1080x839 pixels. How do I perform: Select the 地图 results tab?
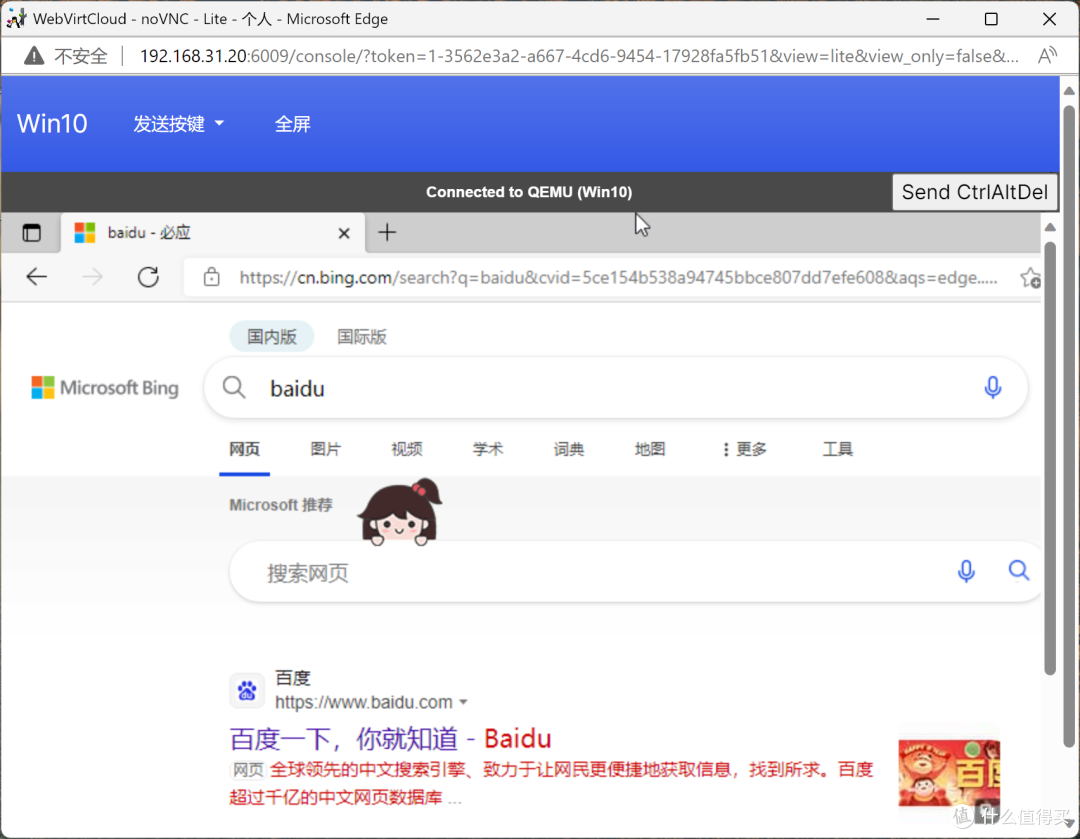650,449
